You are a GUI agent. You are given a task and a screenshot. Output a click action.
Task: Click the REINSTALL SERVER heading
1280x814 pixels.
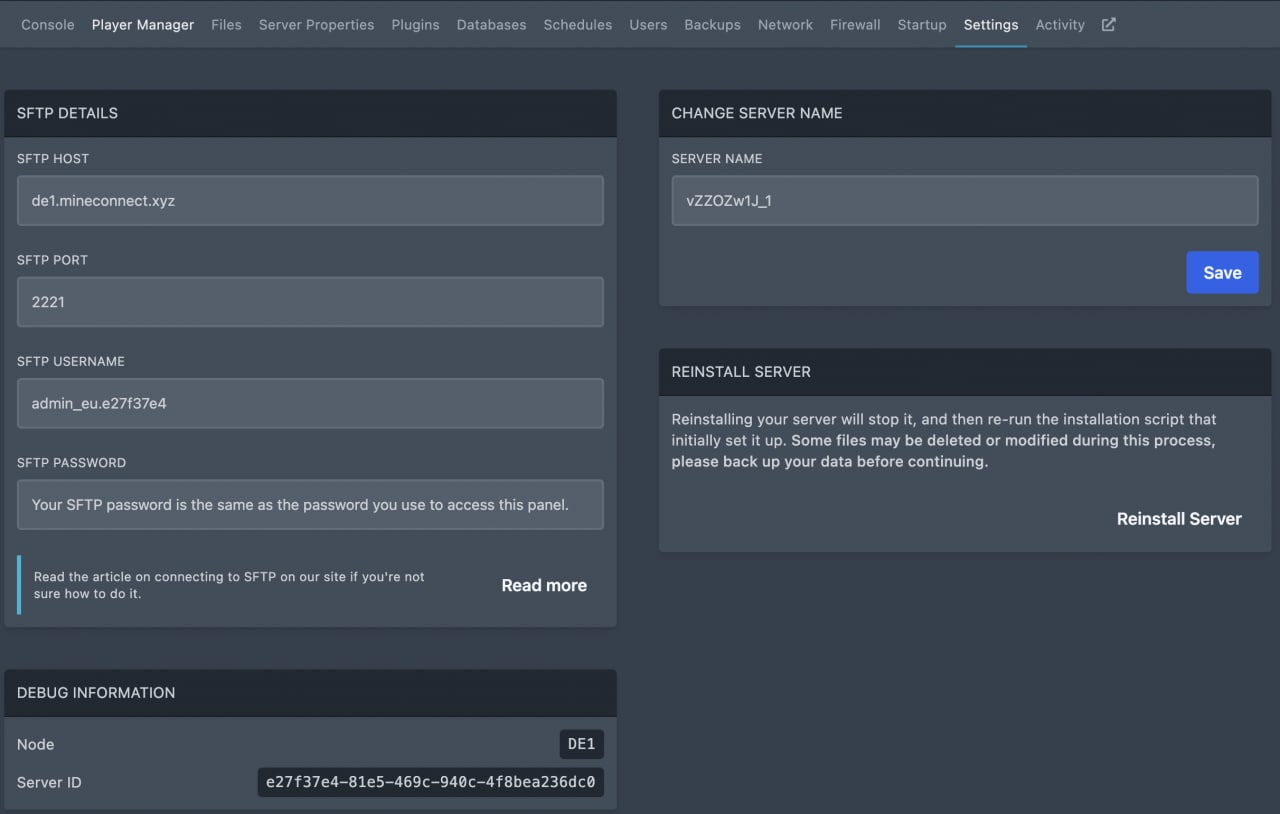pos(741,371)
